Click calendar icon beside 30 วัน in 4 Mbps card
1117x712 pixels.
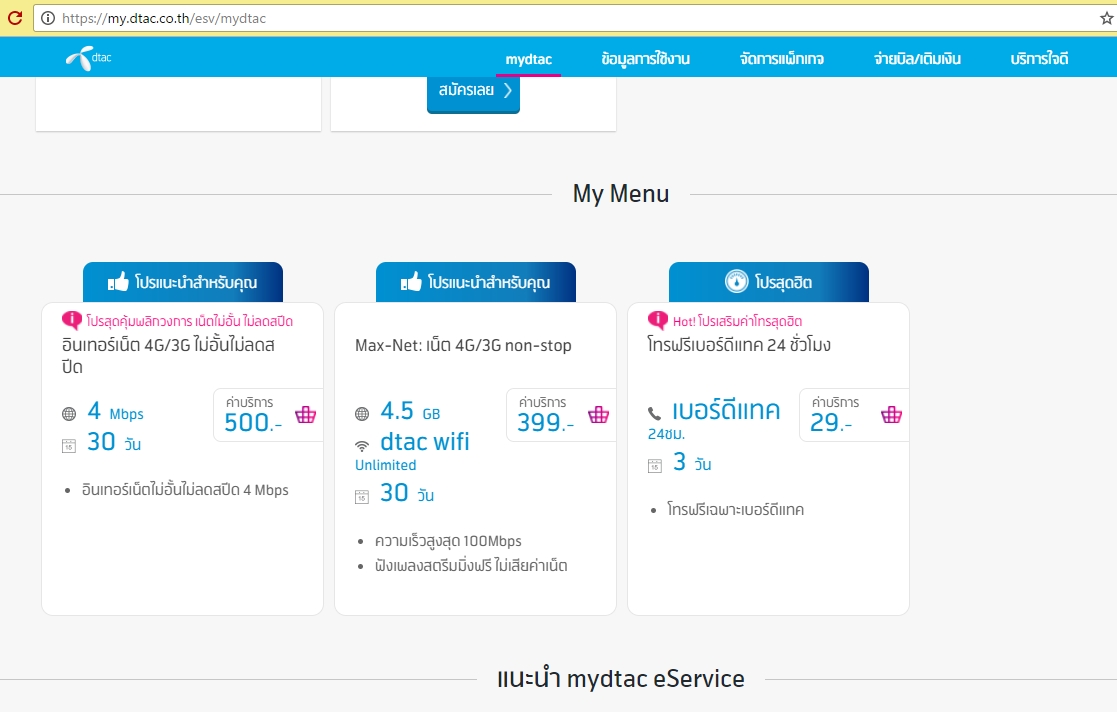pyautogui.click(x=69, y=446)
